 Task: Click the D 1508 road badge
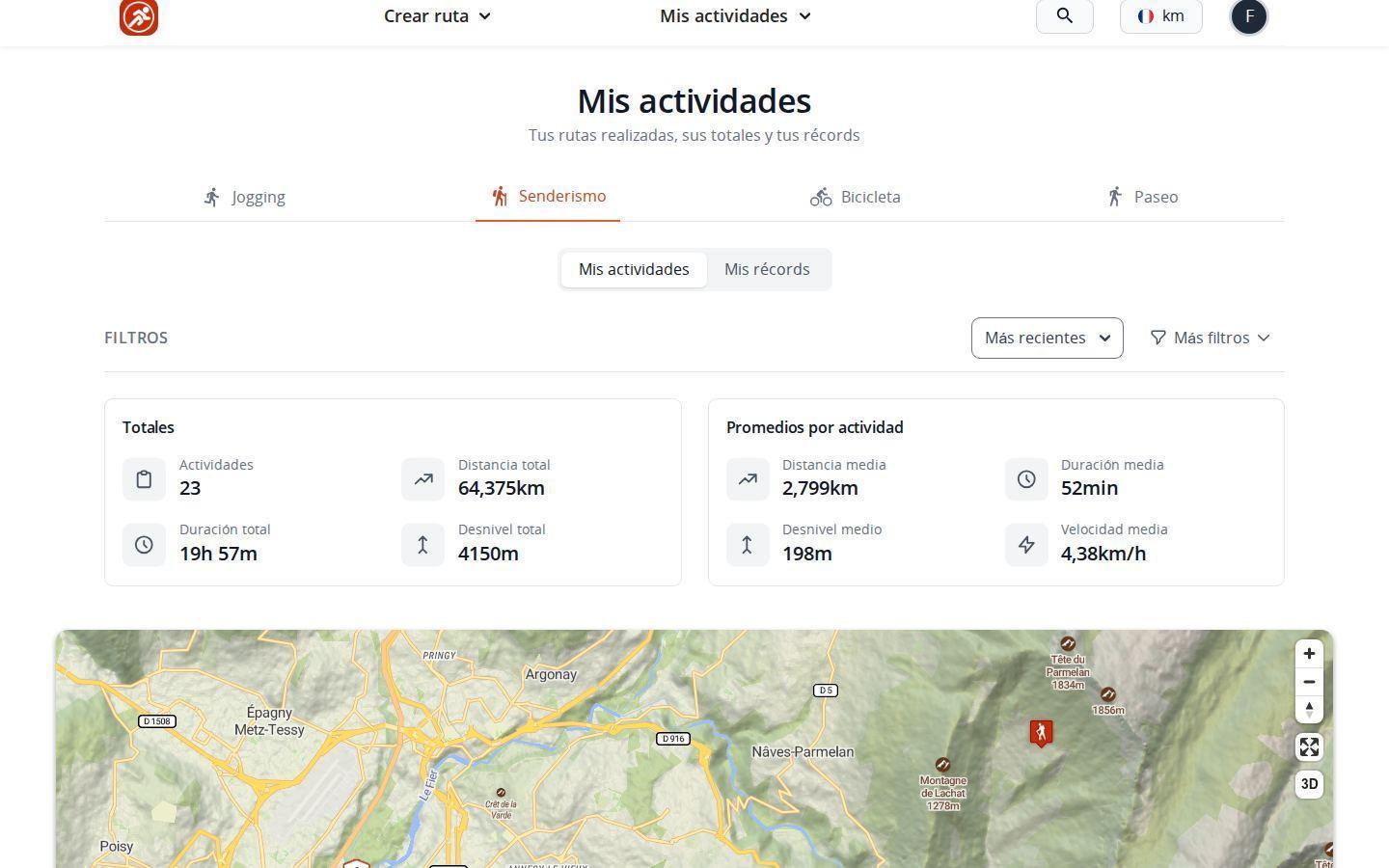click(x=157, y=721)
